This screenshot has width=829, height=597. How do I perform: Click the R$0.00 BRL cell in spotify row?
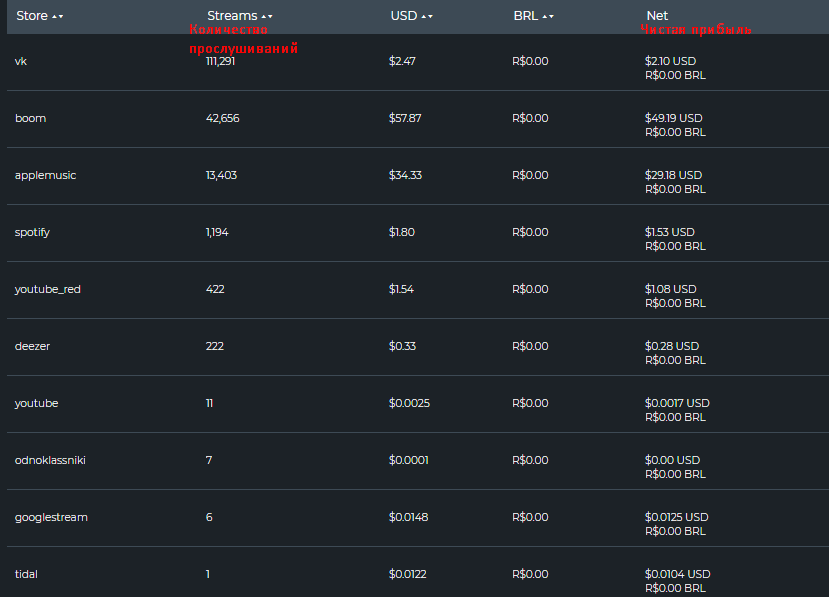point(530,233)
